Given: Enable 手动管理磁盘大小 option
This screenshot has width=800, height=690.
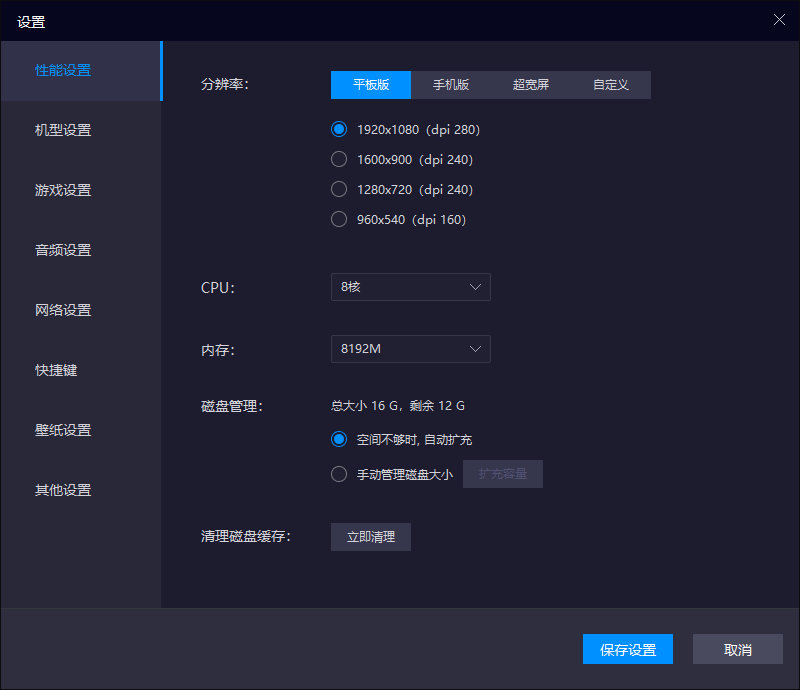Looking at the screenshot, I should [x=339, y=474].
